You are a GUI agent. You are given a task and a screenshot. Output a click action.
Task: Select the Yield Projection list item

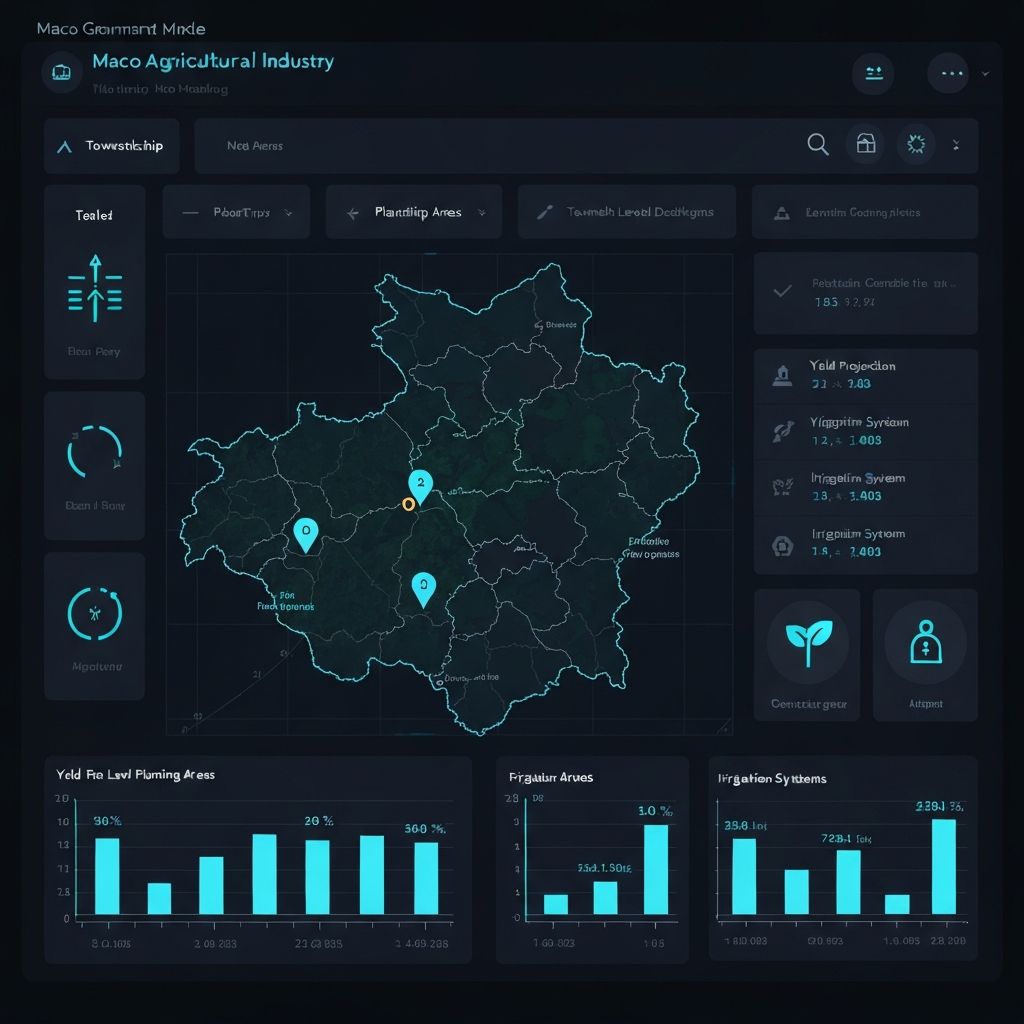tap(865, 375)
